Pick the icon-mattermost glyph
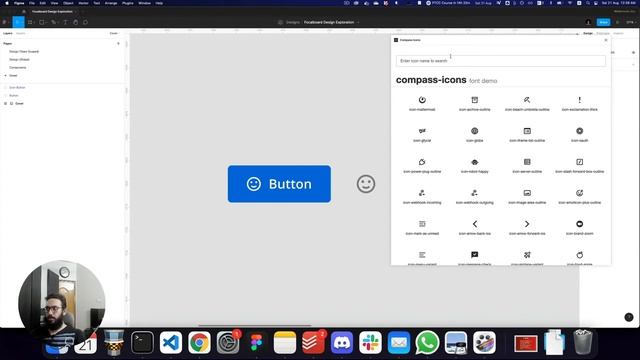The image size is (640, 360). coord(422,100)
